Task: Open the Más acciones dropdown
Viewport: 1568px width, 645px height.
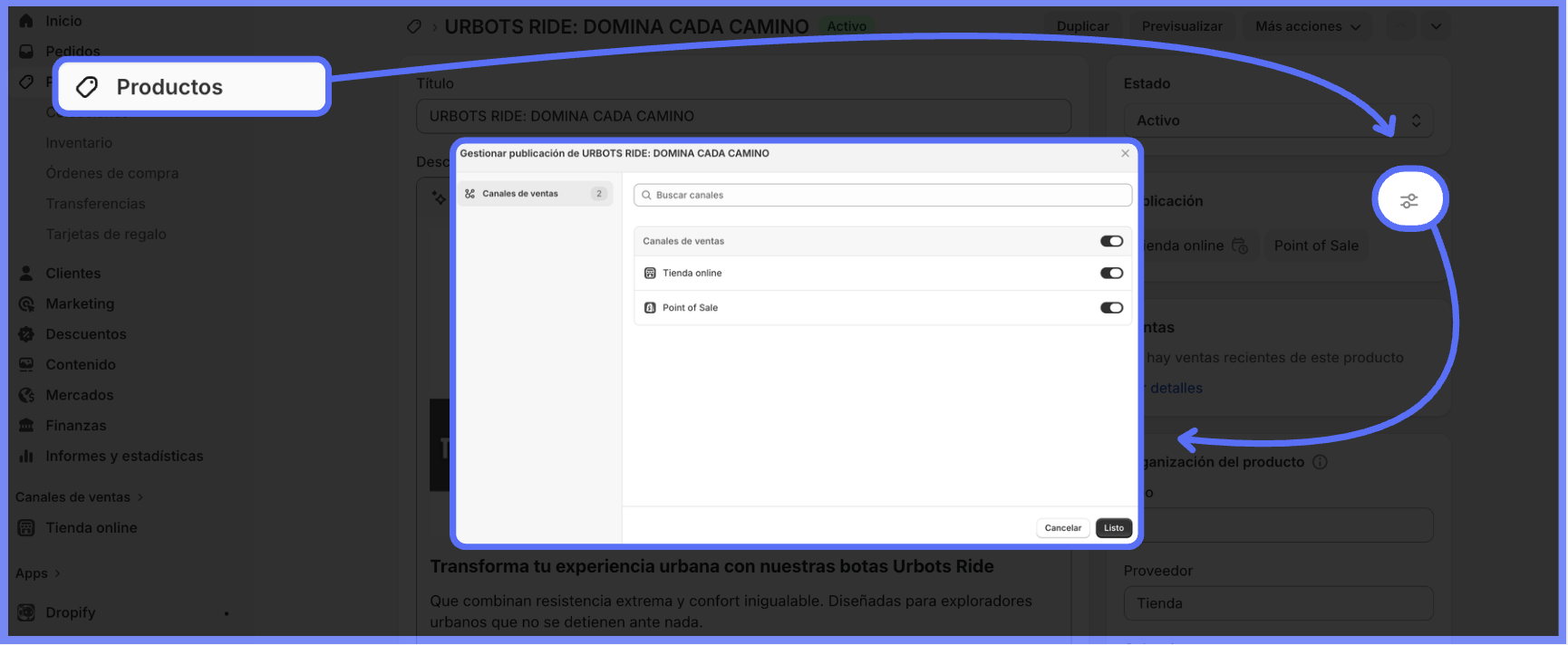Action: click(x=1306, y=26)
